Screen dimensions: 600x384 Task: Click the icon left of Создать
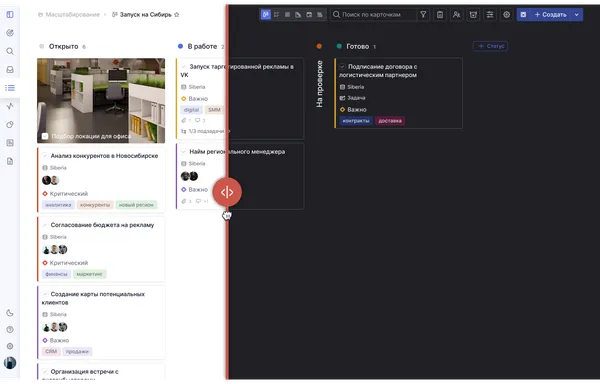[x=523, y=15]
